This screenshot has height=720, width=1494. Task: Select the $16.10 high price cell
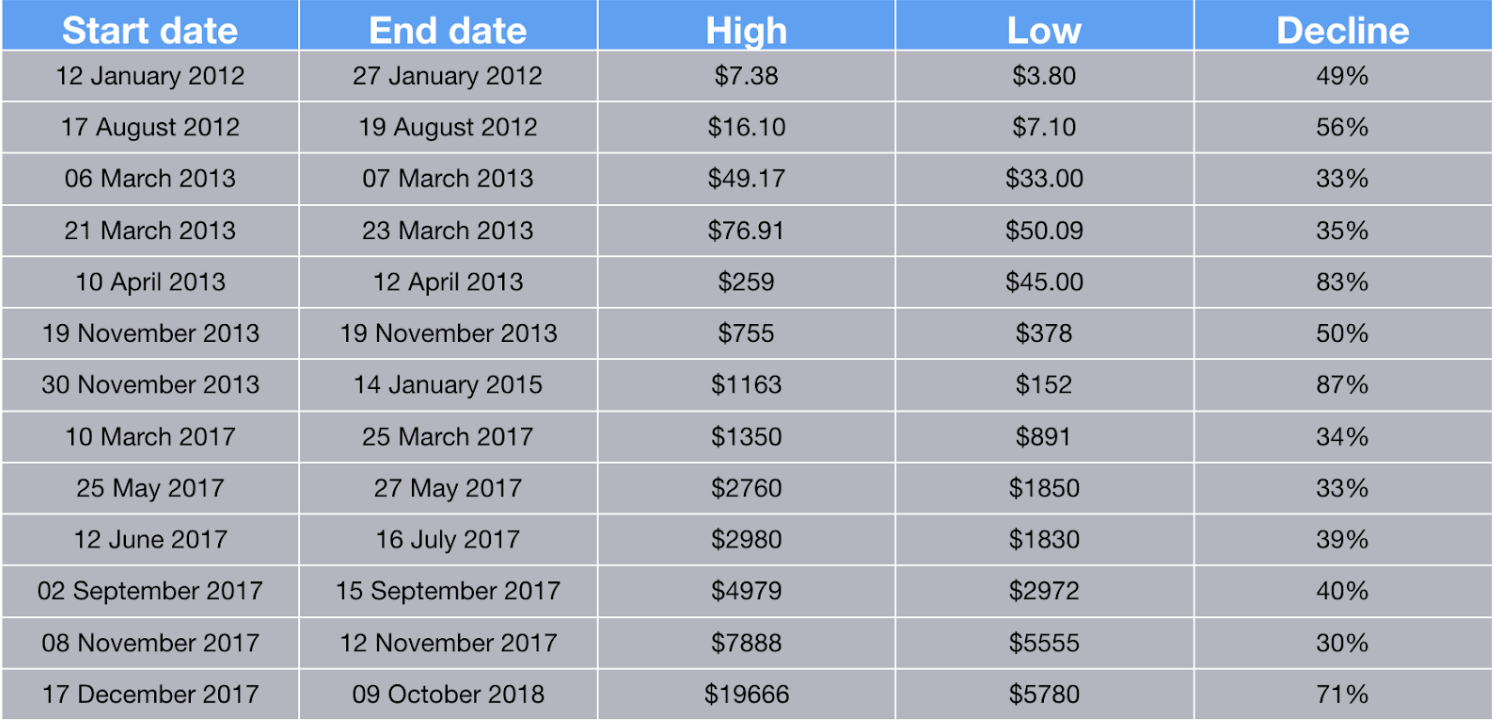[746, 127]
